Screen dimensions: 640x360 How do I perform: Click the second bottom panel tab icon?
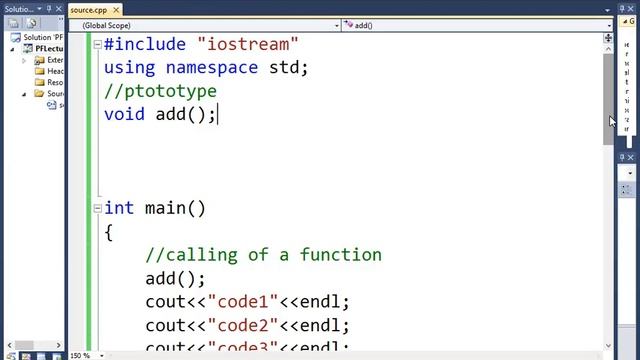click(x=26, y=357)
